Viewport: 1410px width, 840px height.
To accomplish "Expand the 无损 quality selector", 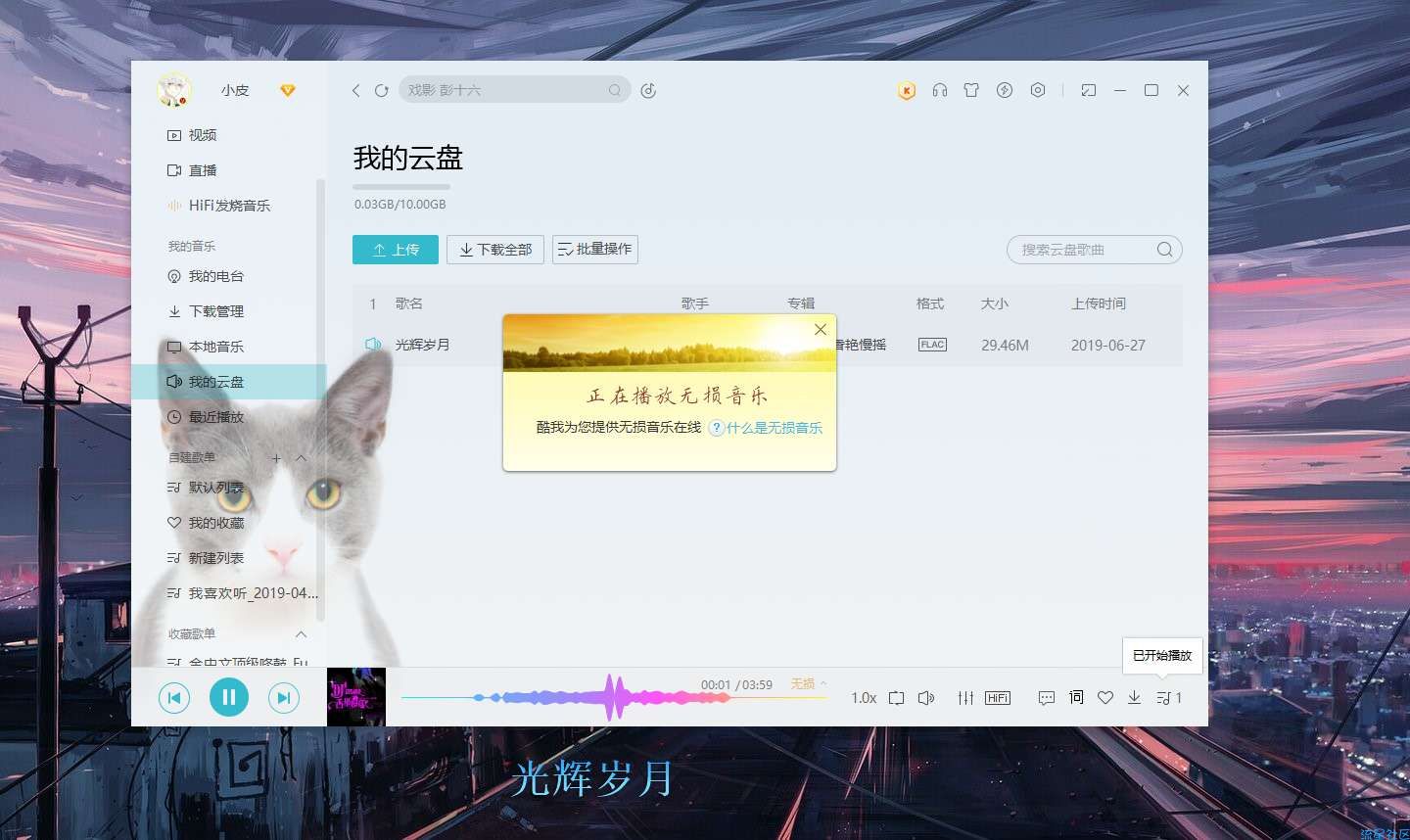I will click(809, 684).
